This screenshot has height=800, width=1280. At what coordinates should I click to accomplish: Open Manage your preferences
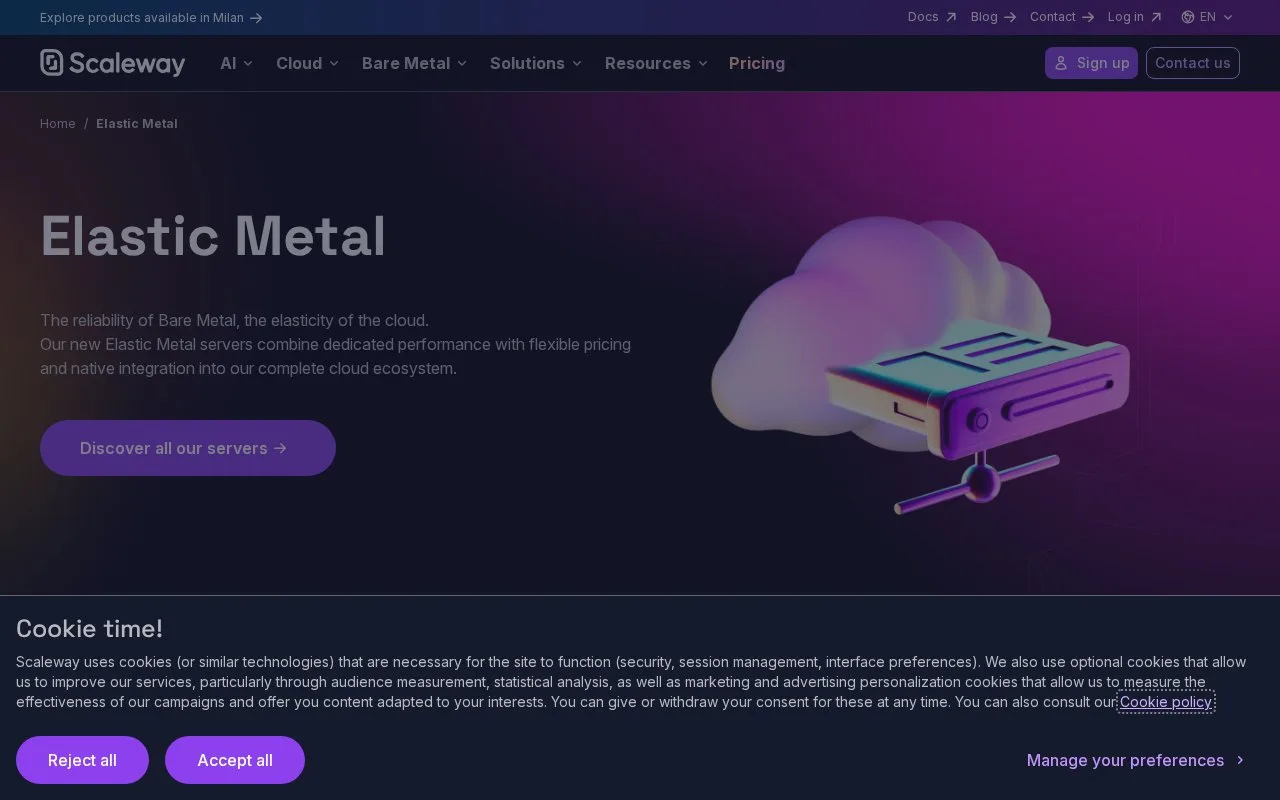pos(1135,760)
